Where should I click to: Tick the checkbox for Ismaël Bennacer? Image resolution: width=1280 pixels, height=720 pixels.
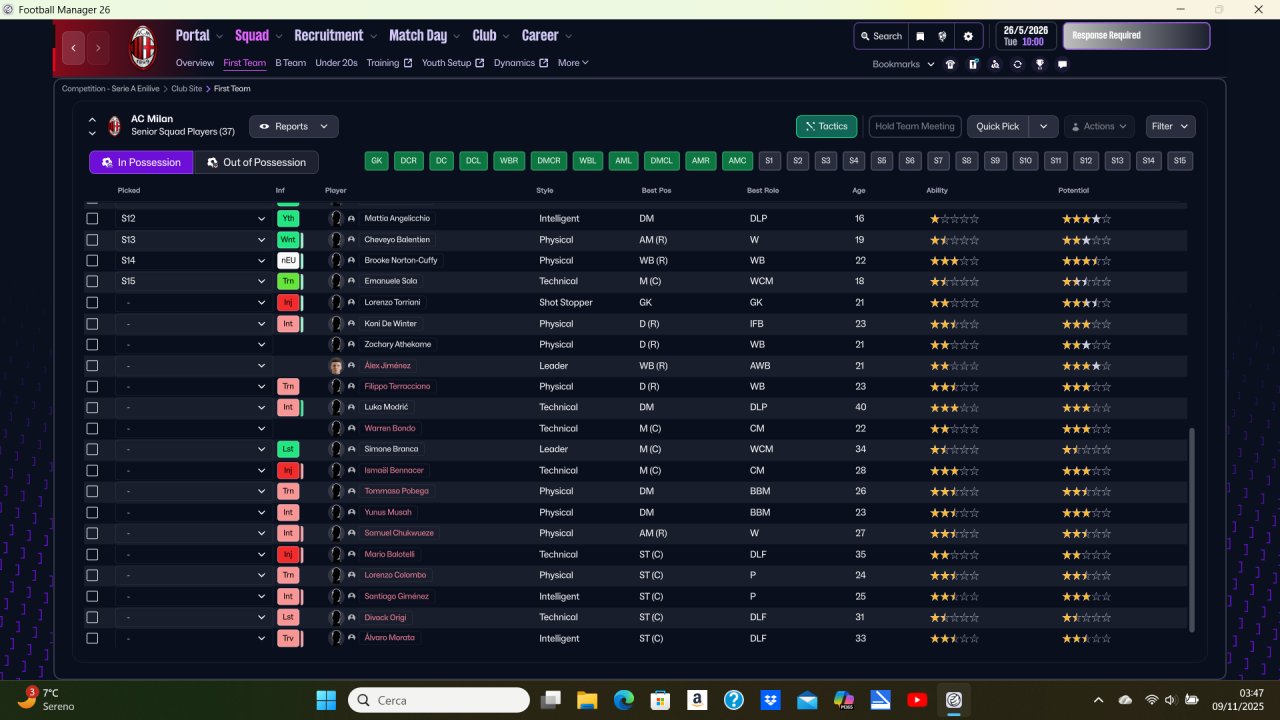(93, 470)
